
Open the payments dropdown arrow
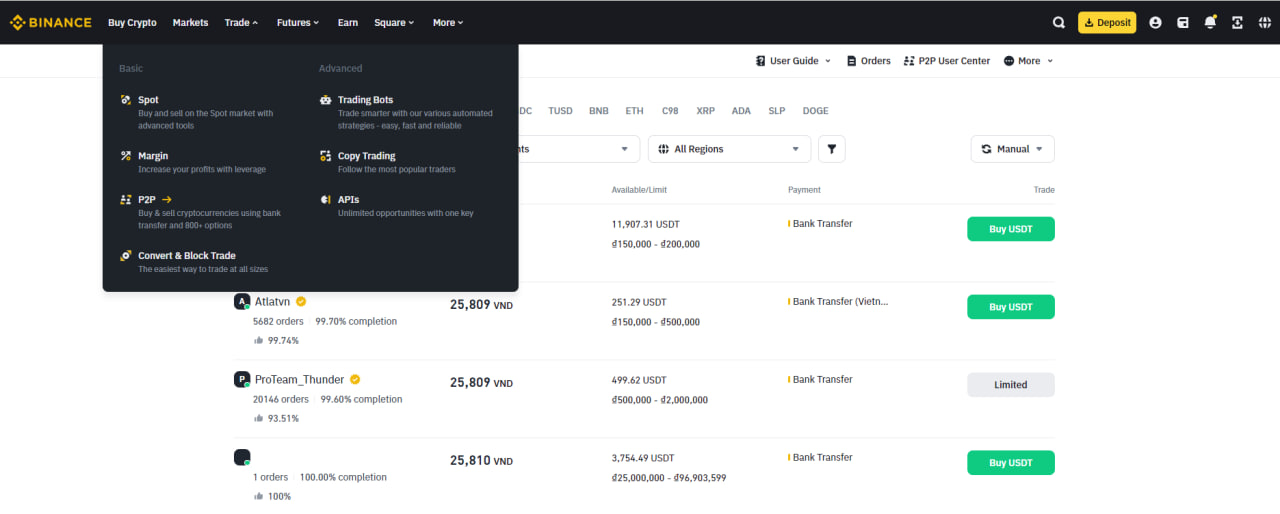click(625, 149)
